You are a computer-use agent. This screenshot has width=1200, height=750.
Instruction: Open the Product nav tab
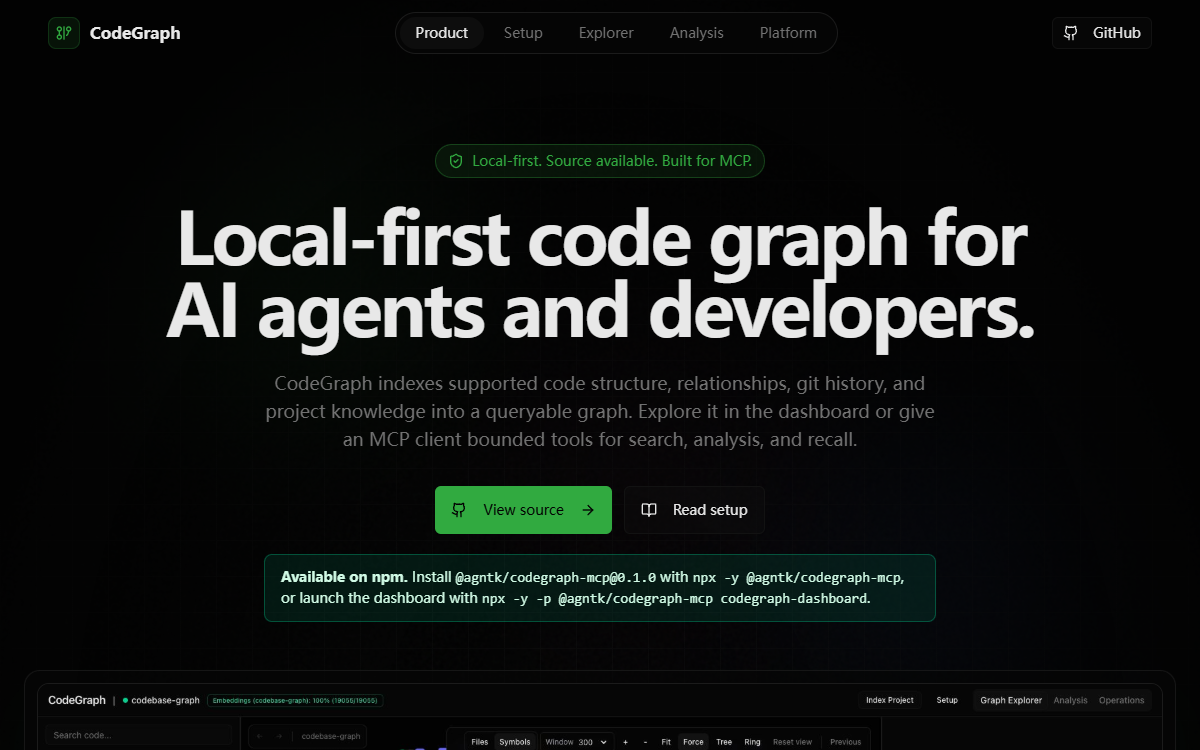tap(441, 33)
